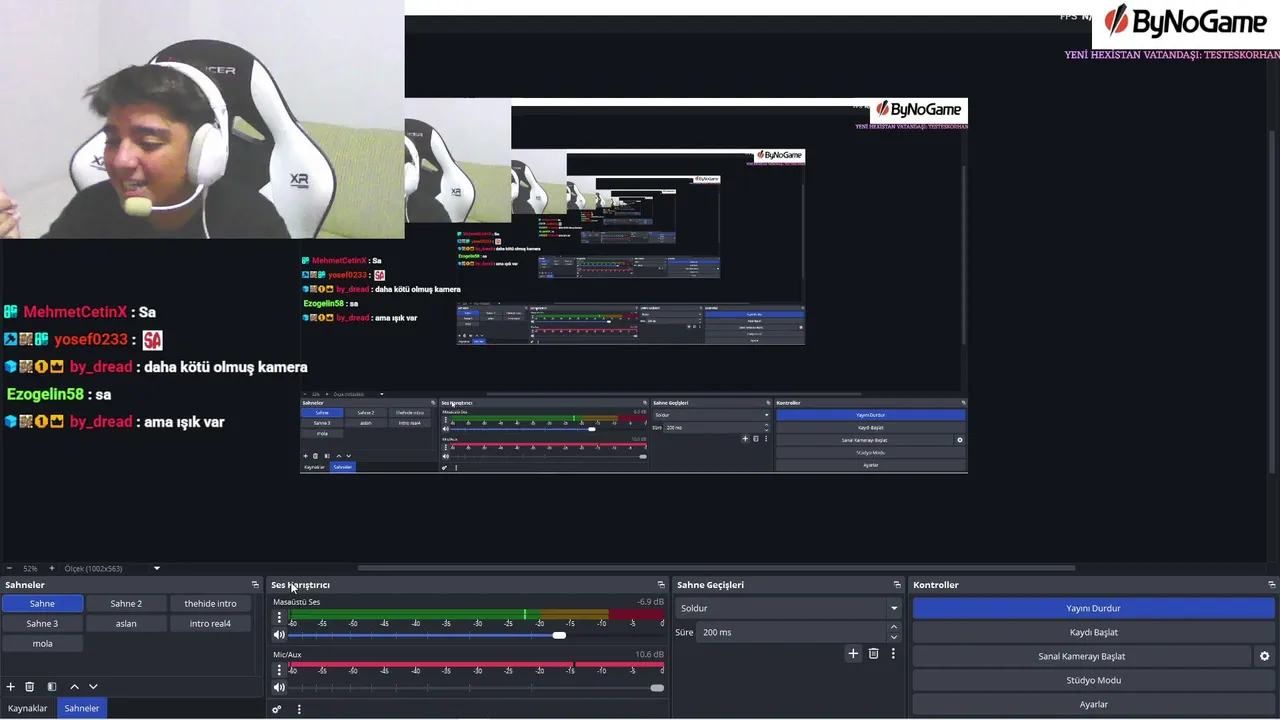The height and width of the screenshot is (720, 1280).
Task: Open Ayarlar settings
Action: pos(1094,704)
